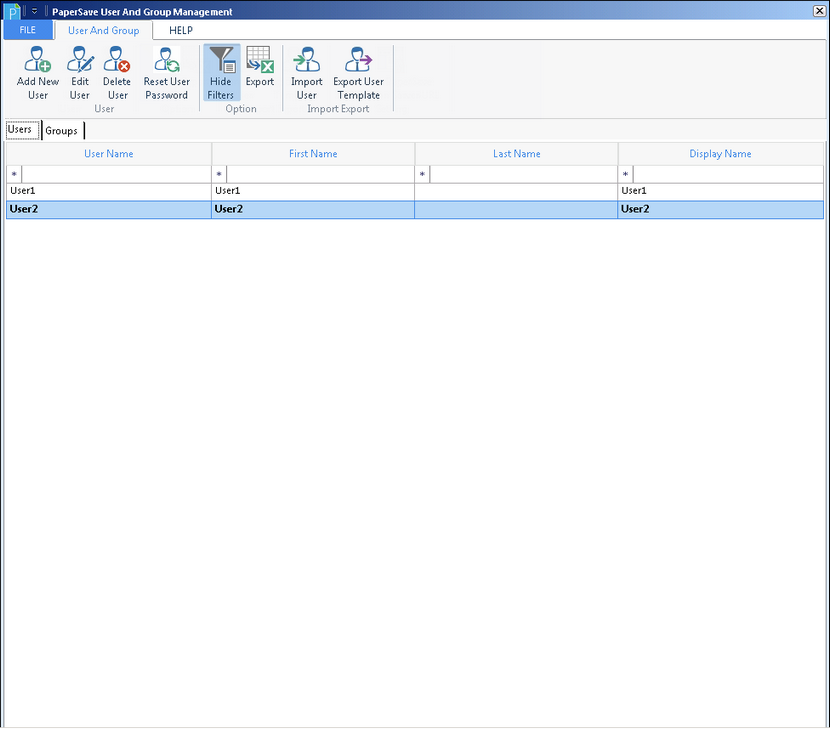Click the First Name filter text field
The width and height of the screenshot is (830, 729).
(x=320, y=174)
